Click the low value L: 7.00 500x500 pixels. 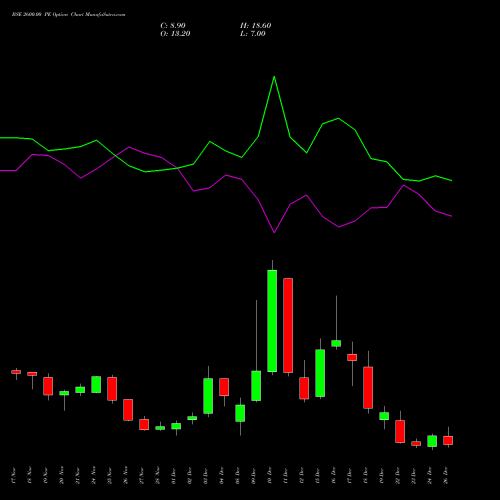pyautogui.click(x=253, y=34)
